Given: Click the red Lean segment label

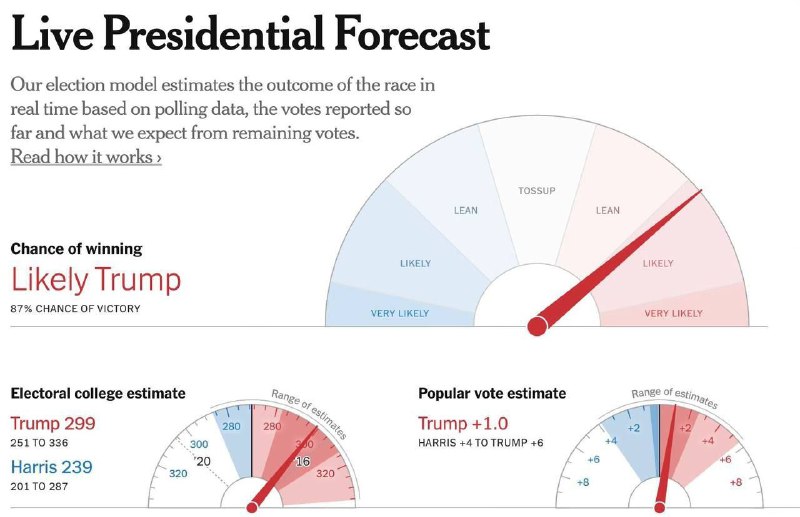Looking at the screenshot, I should point(607,210).
